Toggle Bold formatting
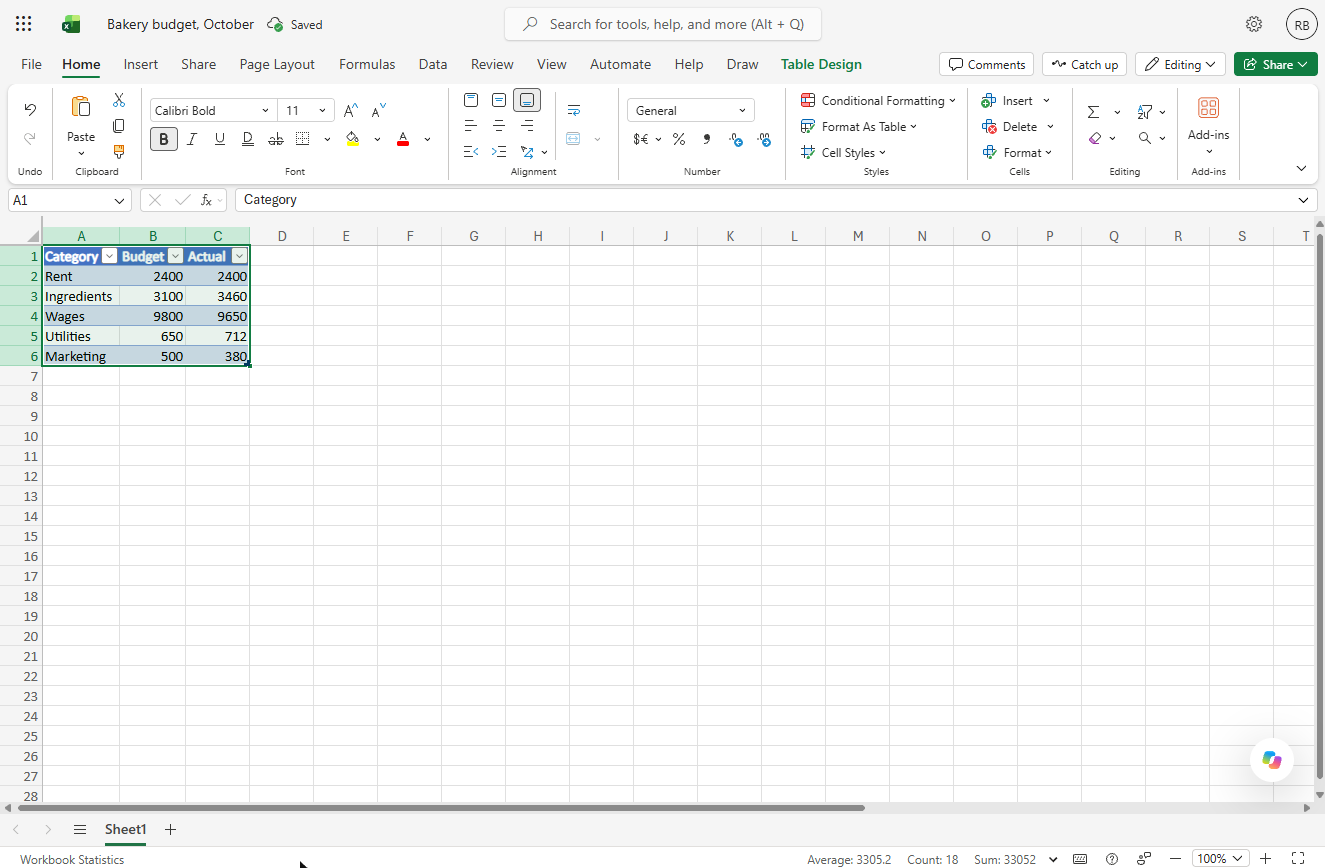Viewport: 1325px width, 868px height. tap(164, 139)
